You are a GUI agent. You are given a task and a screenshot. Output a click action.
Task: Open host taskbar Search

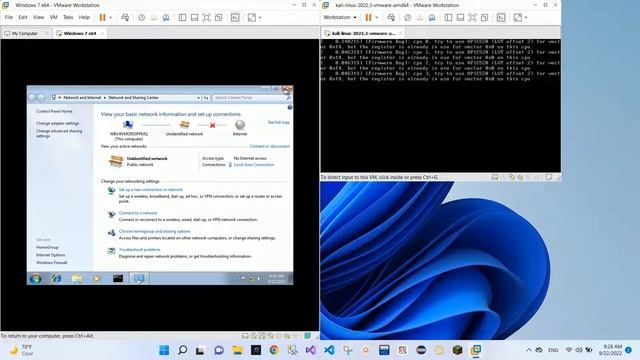pos(182,350)
